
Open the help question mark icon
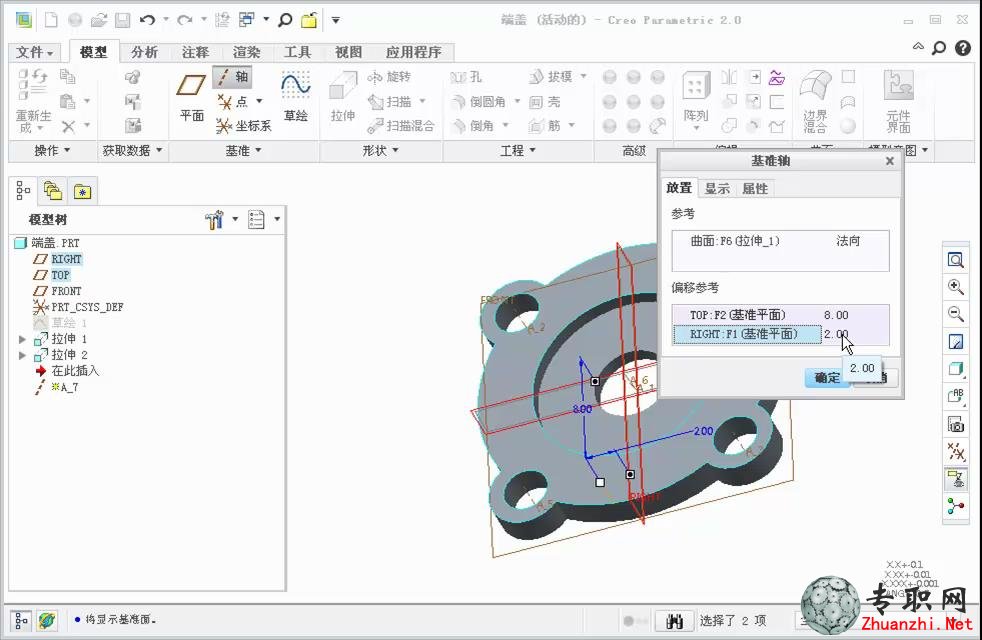point(963,48)
